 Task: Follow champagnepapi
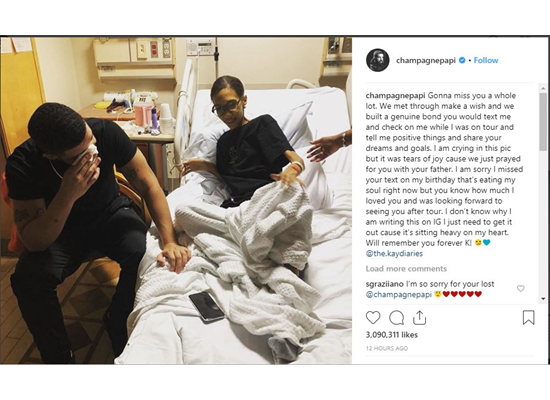(486, 60)
